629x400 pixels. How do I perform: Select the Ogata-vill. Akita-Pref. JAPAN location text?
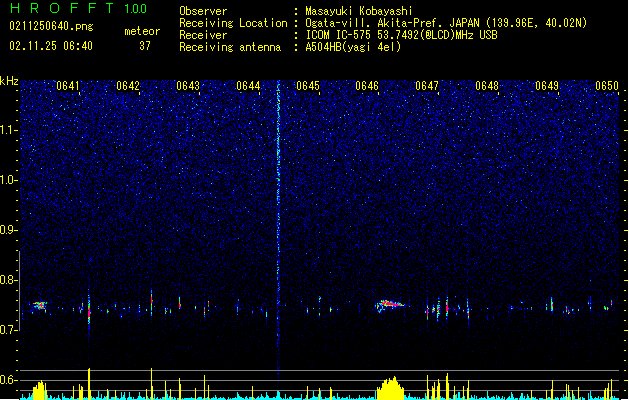pos(446,23)
